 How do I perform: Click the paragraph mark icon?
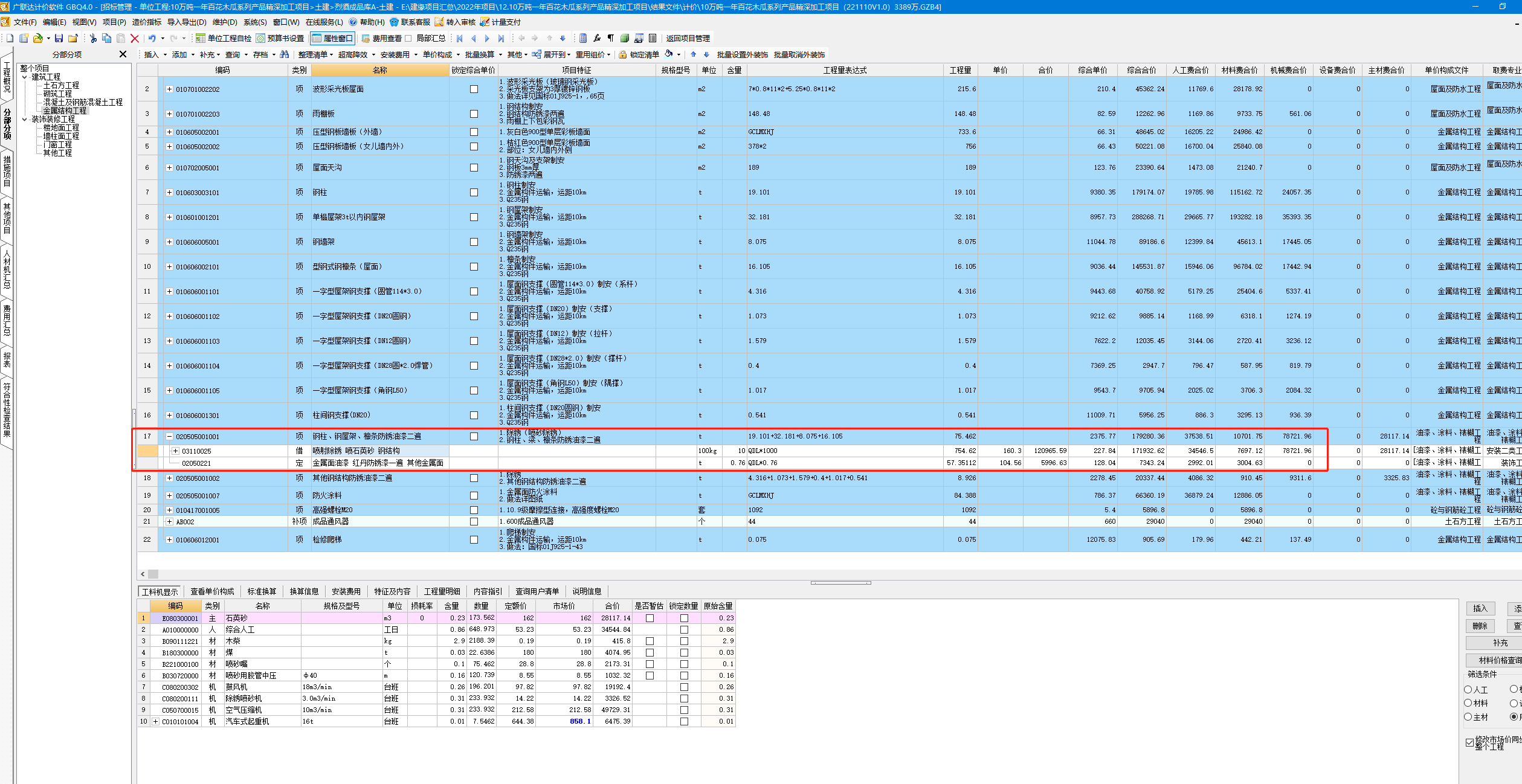(611, 38)
